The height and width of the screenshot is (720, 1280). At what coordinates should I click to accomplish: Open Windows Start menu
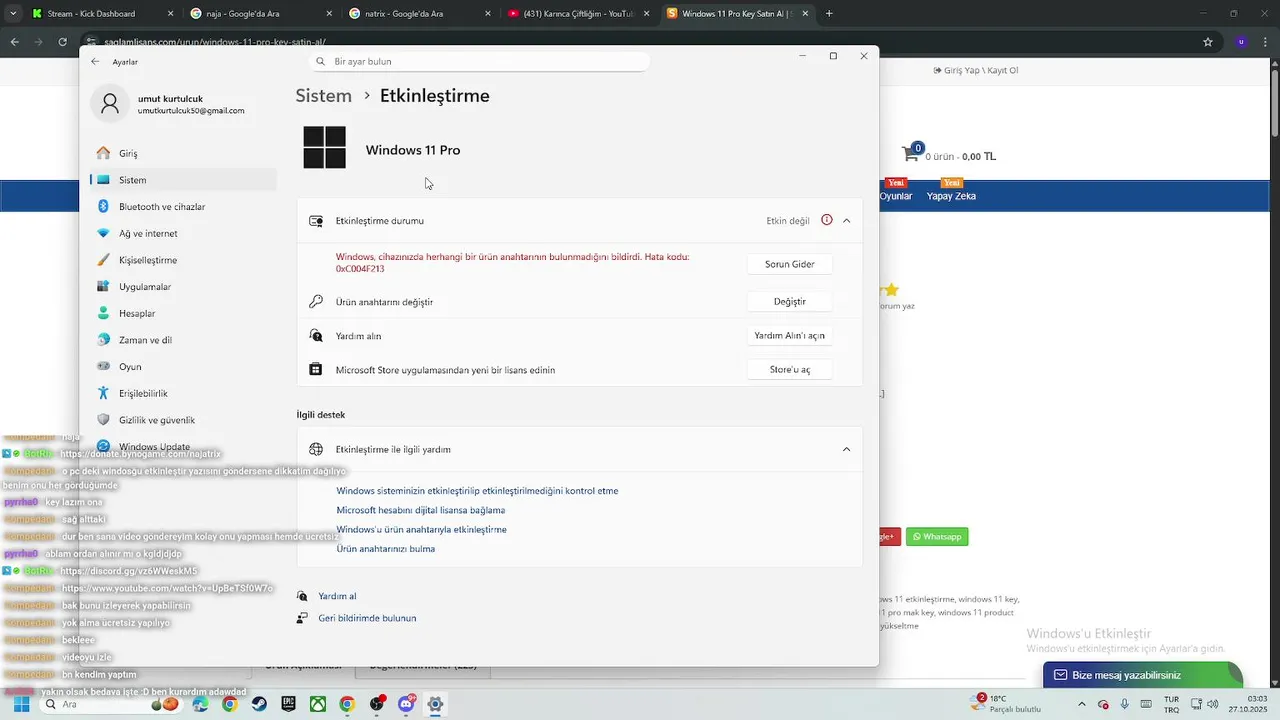click(21, 704)
